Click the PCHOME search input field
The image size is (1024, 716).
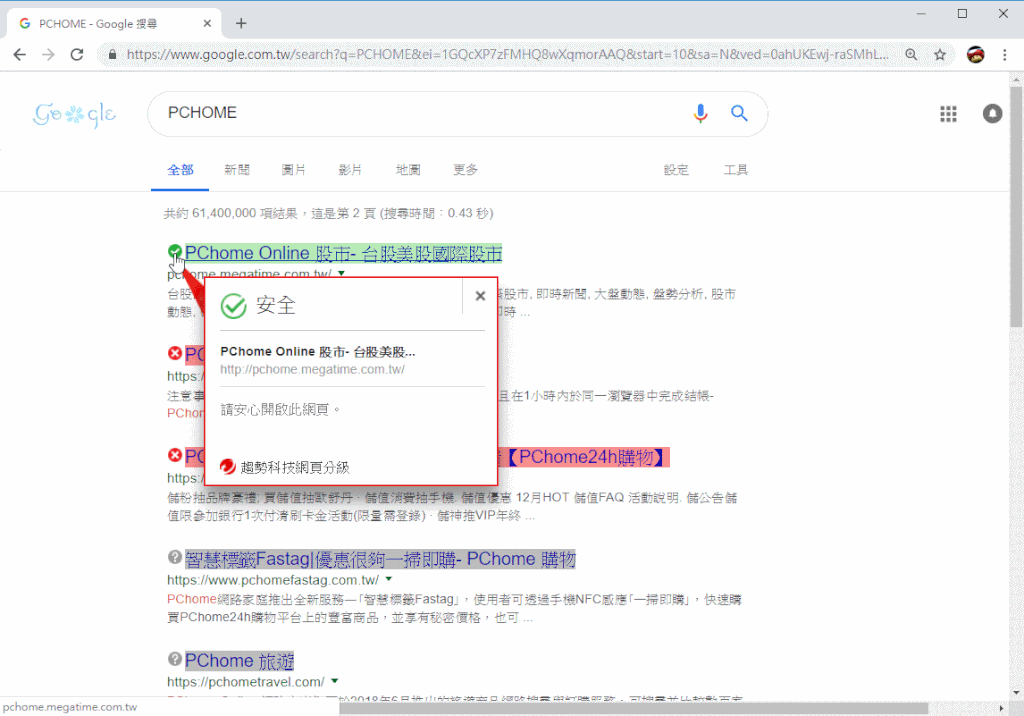(418, 113)
